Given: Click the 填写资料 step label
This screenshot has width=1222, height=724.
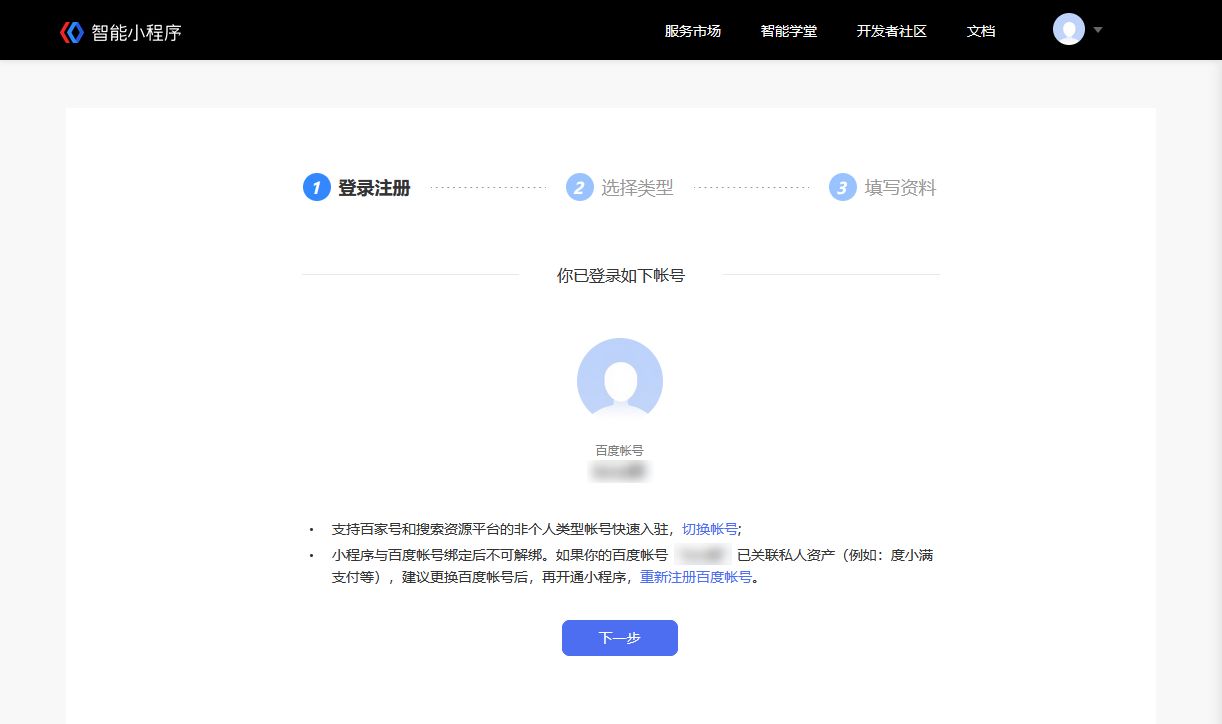Looking at the screenshot, I should coord(901,188).
